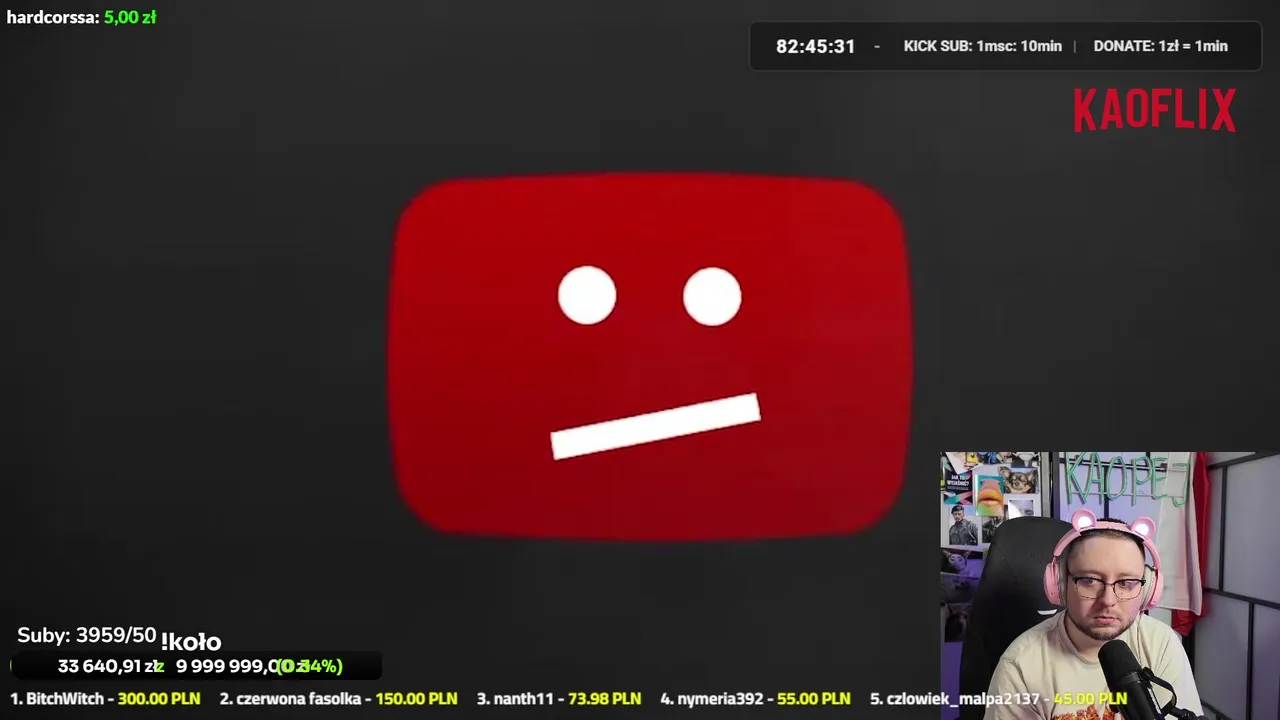Click the '3. nanth11 - 73.98 PLN' entry
Image resolution: width=1280 pixels, height=720 pixels.
pos(558,699)
